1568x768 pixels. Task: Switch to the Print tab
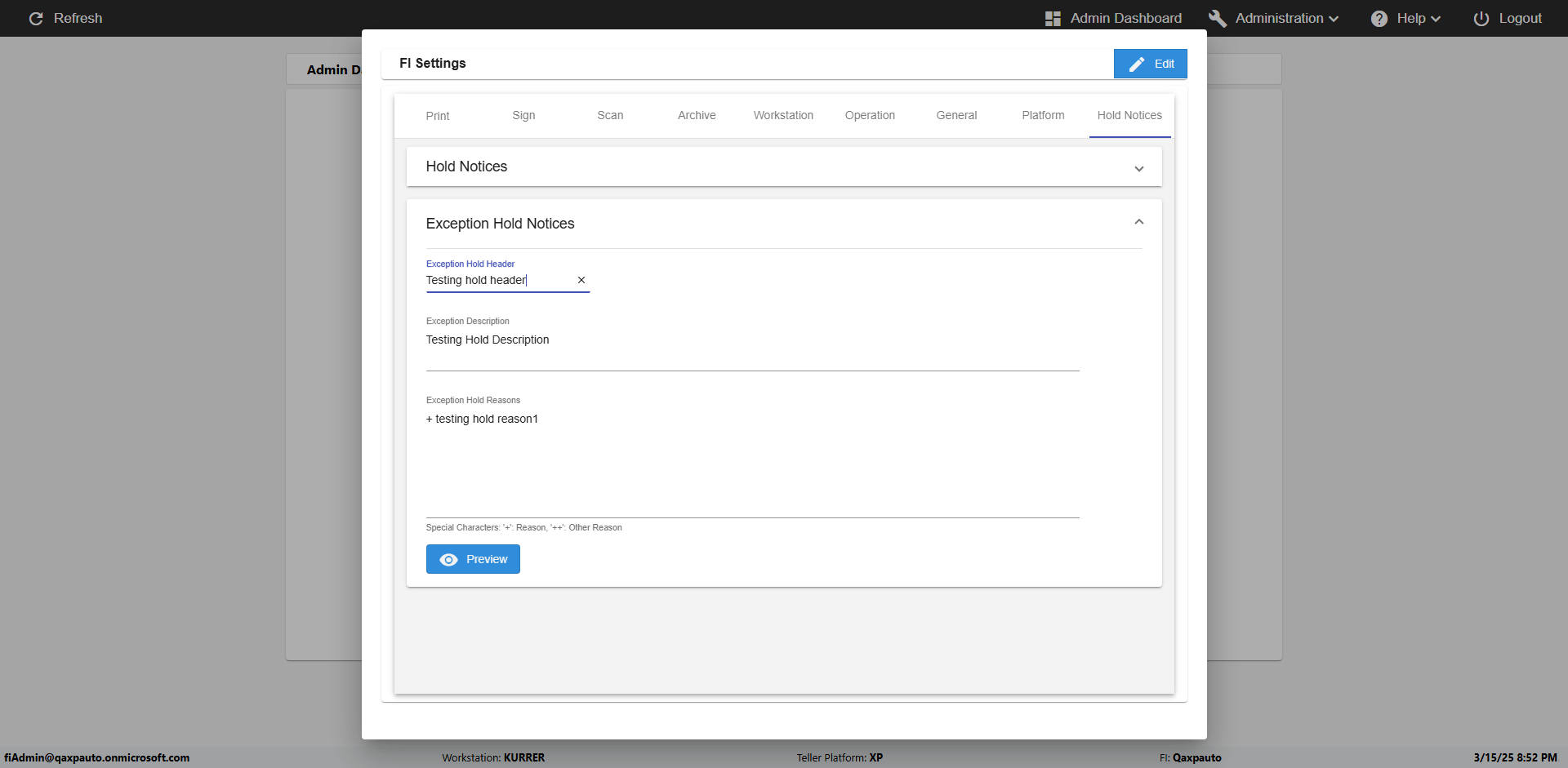click(x=438, y=116)
